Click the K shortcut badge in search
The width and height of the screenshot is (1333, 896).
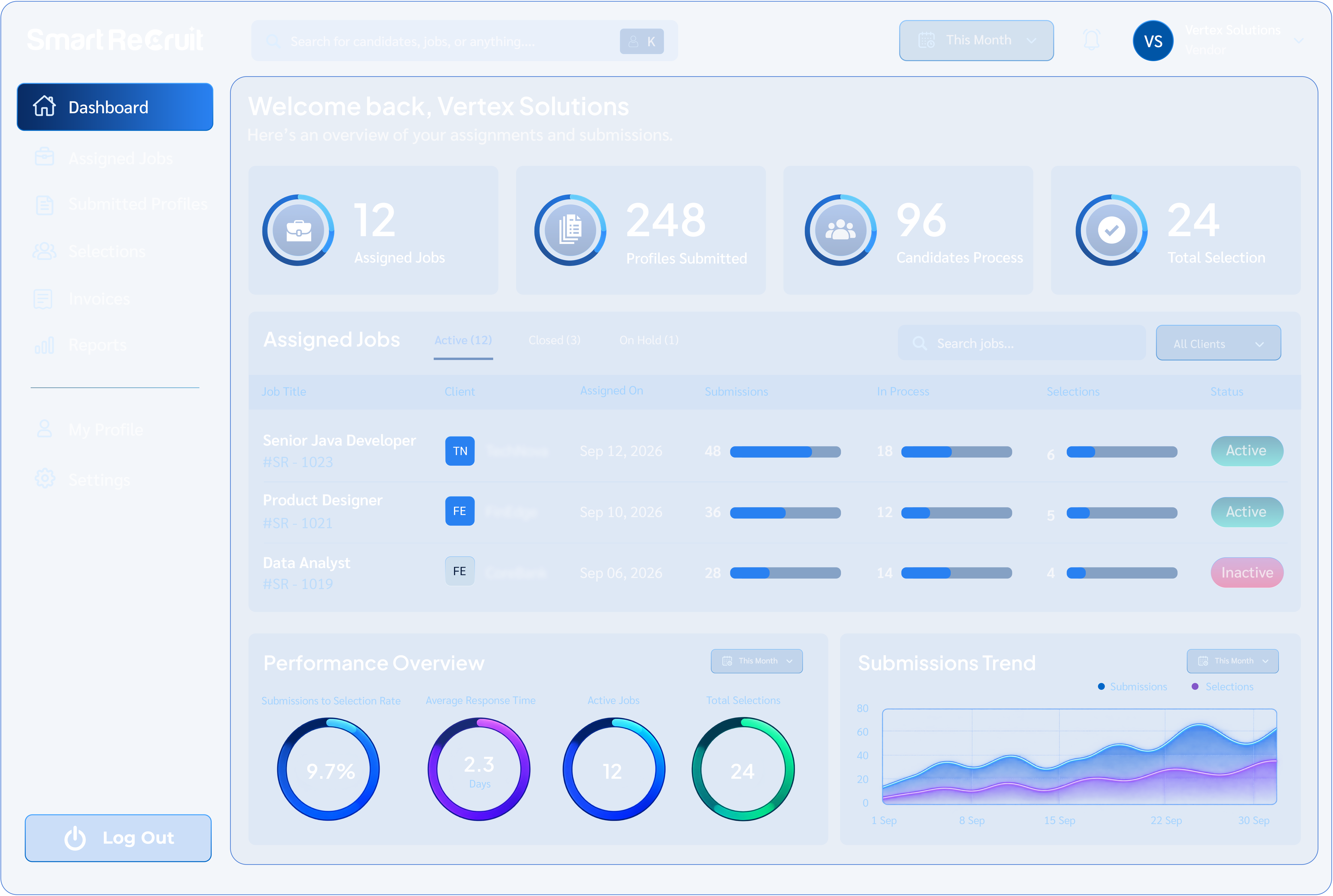[641, 42]
